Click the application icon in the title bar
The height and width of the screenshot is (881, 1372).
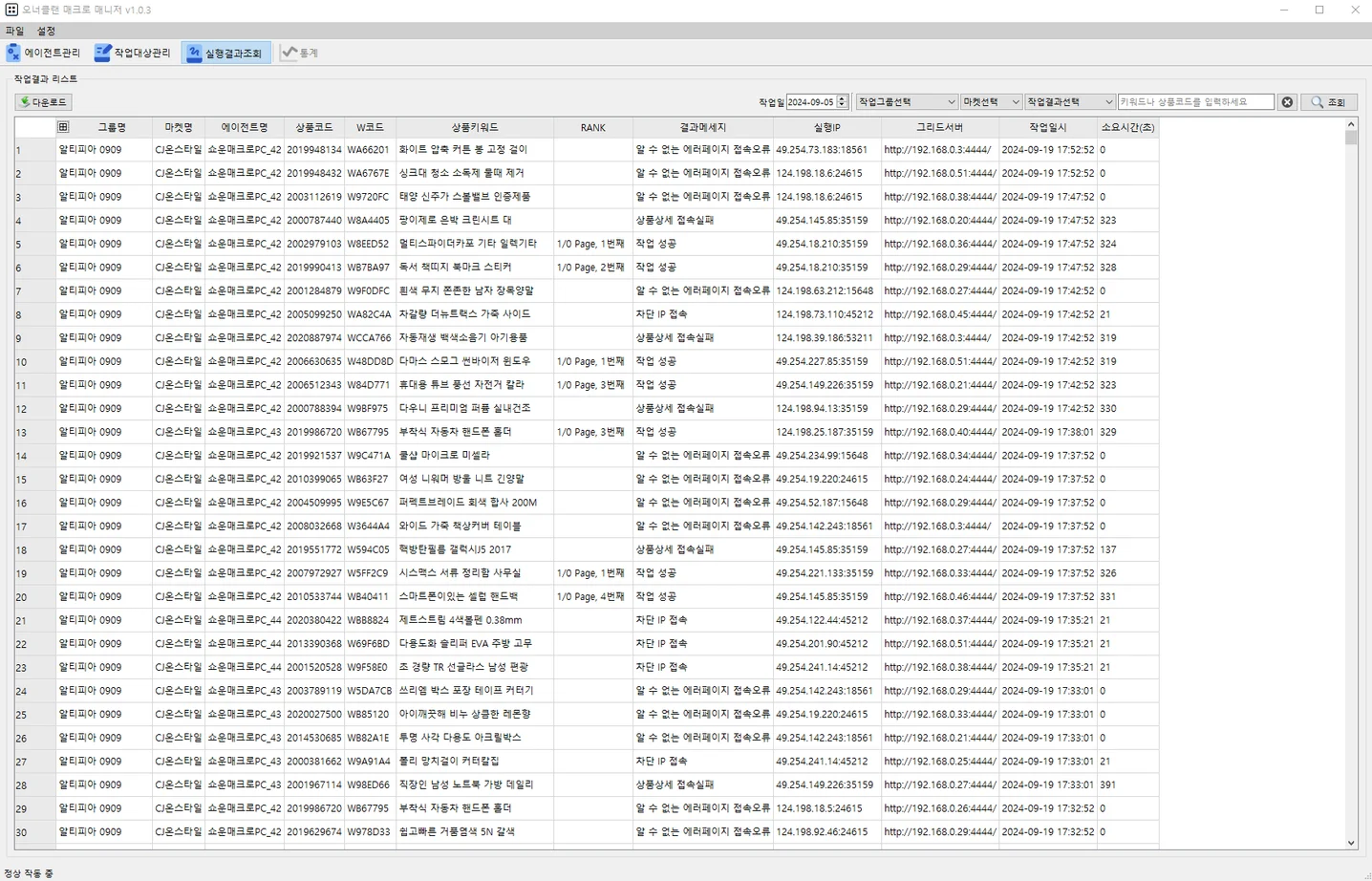pyautogui.click(x=11, y=10)
